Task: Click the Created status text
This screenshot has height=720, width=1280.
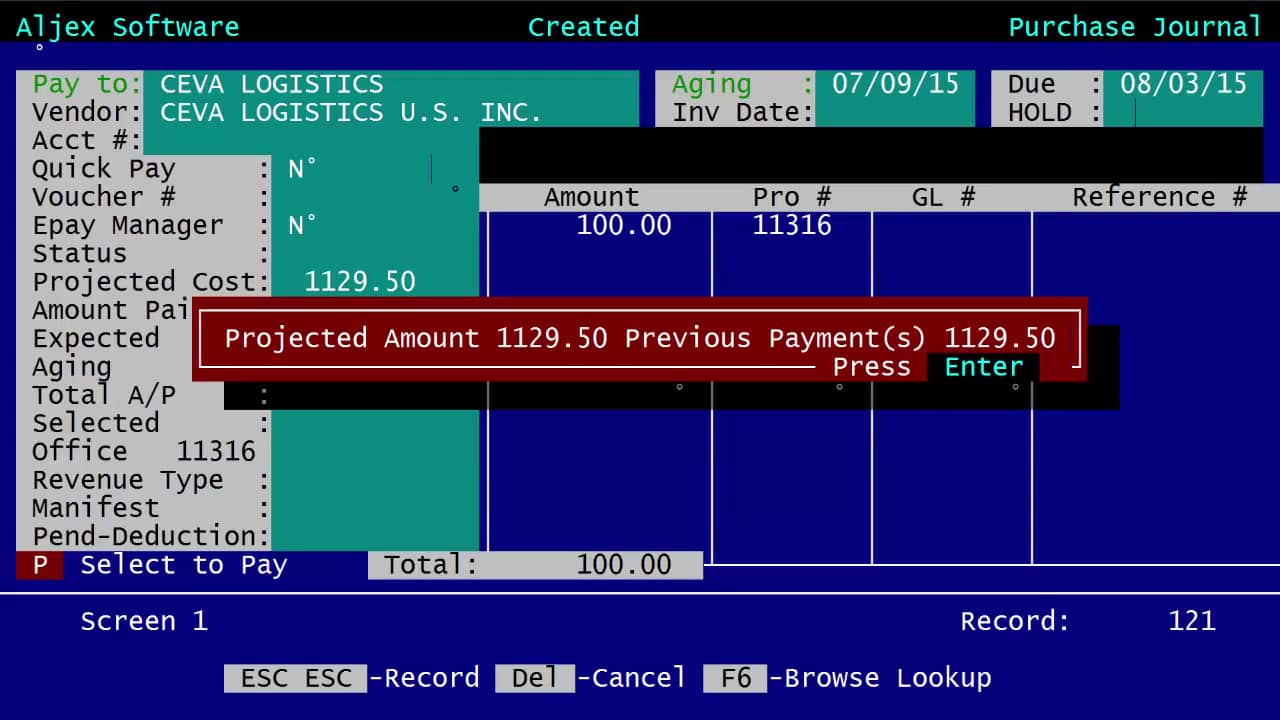Action: [583, 27]
